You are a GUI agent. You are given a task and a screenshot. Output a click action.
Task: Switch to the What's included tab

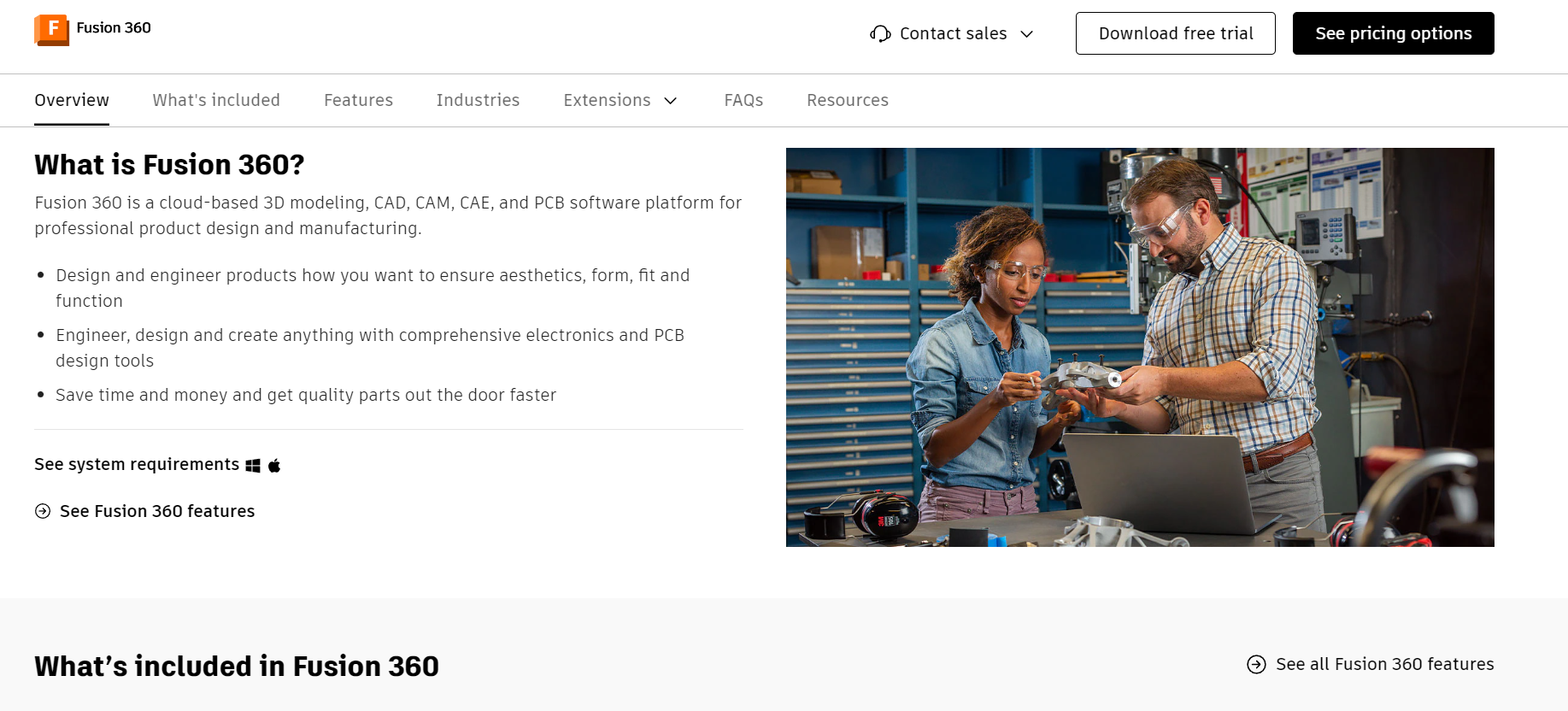coord(216,100)
